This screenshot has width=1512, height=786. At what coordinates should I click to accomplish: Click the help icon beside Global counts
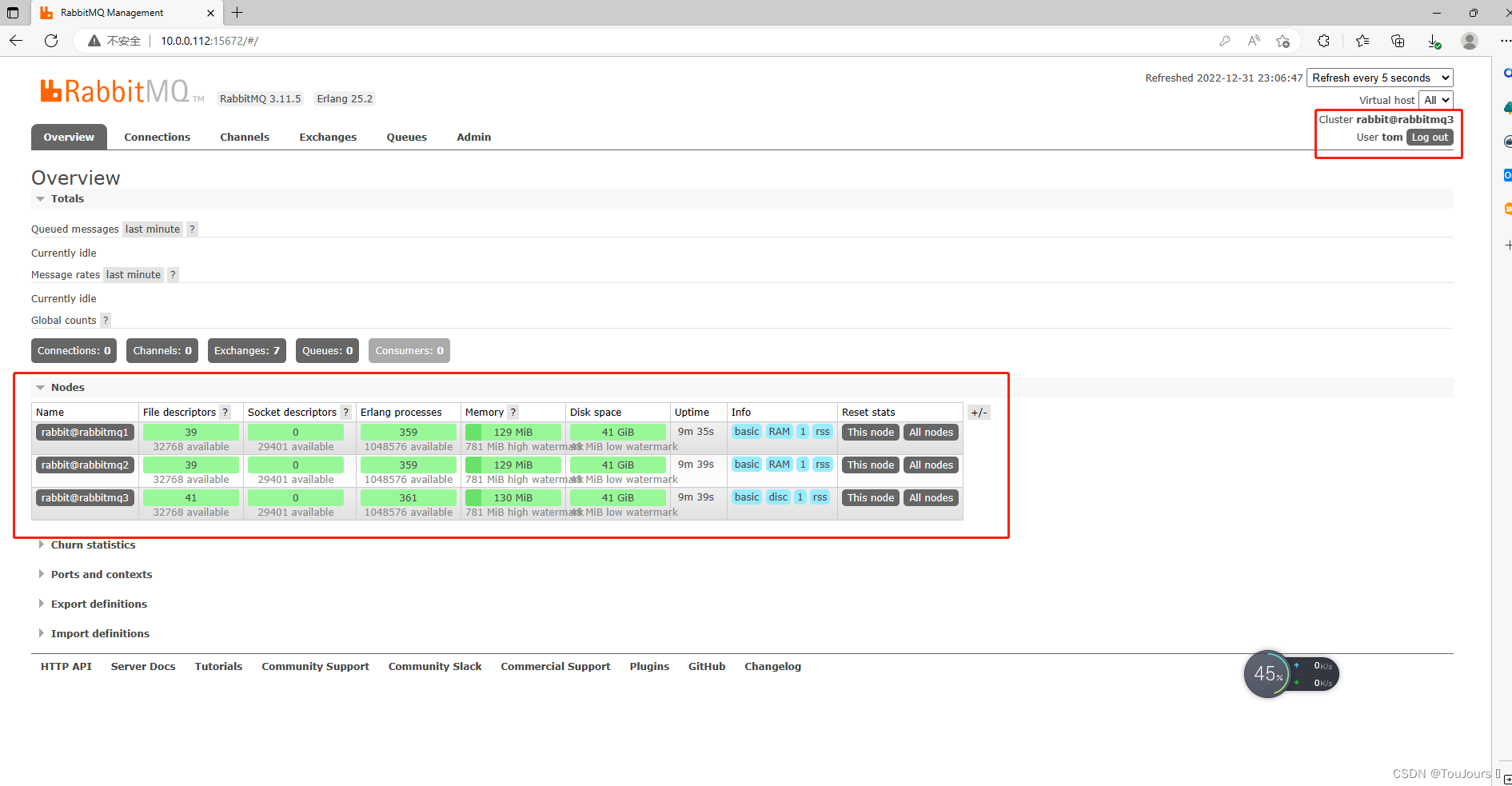point(106,320)
